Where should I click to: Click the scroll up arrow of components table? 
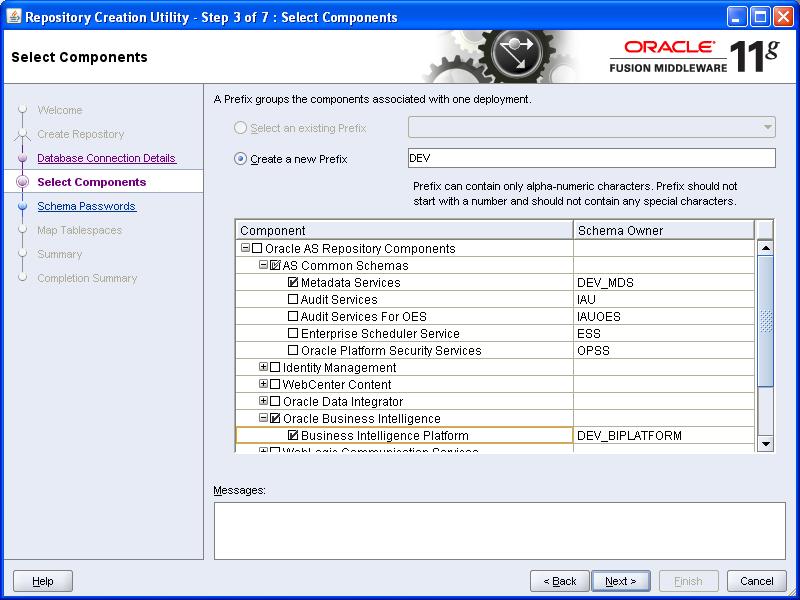[x=765, y=248]
